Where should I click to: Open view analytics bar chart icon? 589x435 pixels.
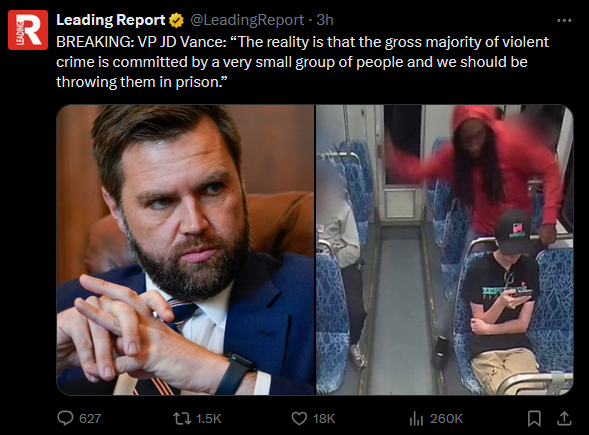pyautogui.click(x=416, y=418)
